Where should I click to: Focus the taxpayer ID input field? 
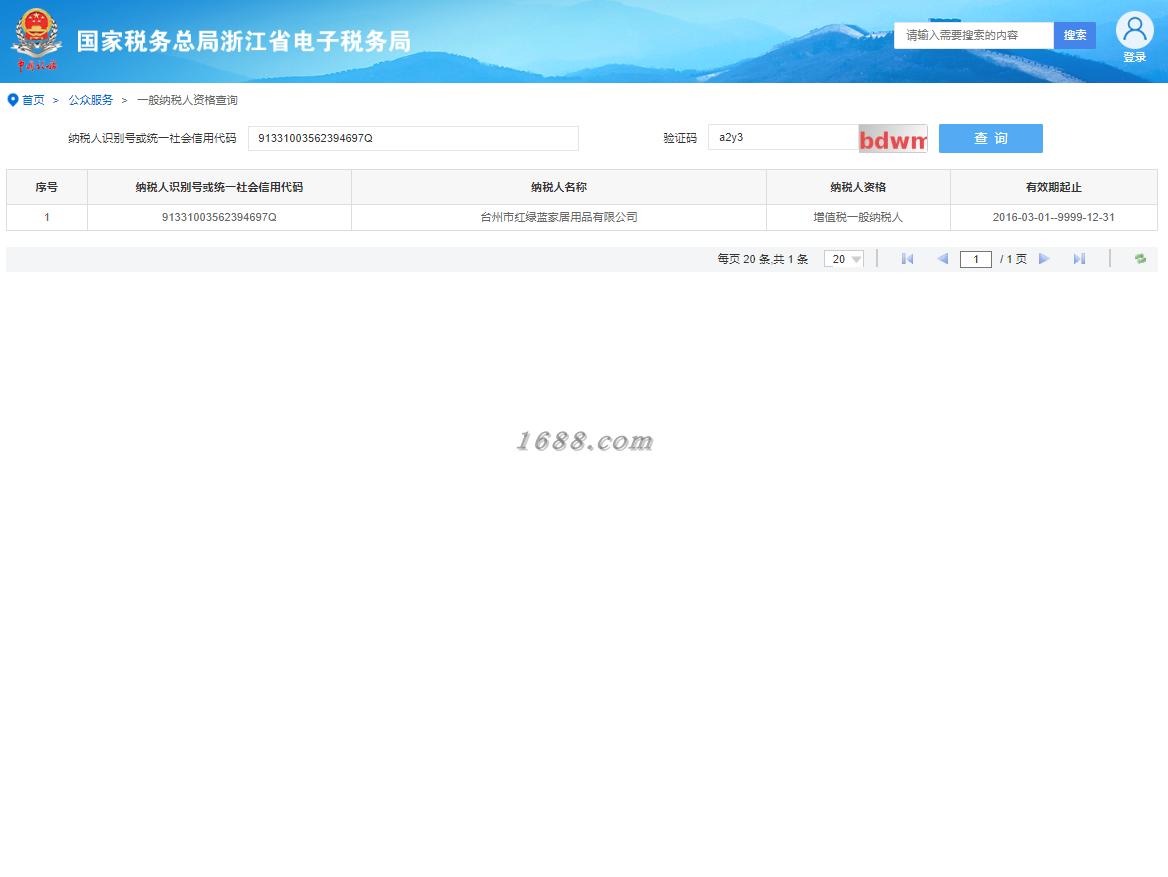tap(413, 139)
